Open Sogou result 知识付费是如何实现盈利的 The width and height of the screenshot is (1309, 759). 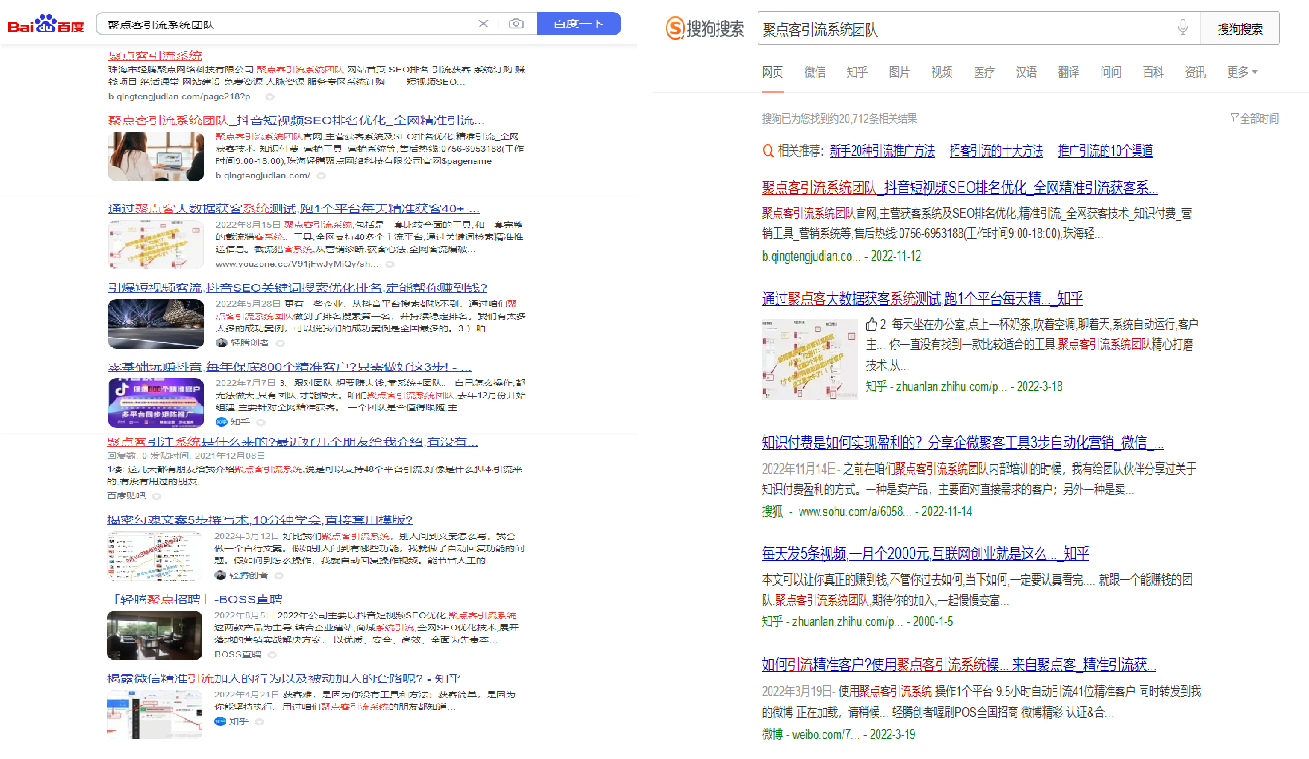964,442
